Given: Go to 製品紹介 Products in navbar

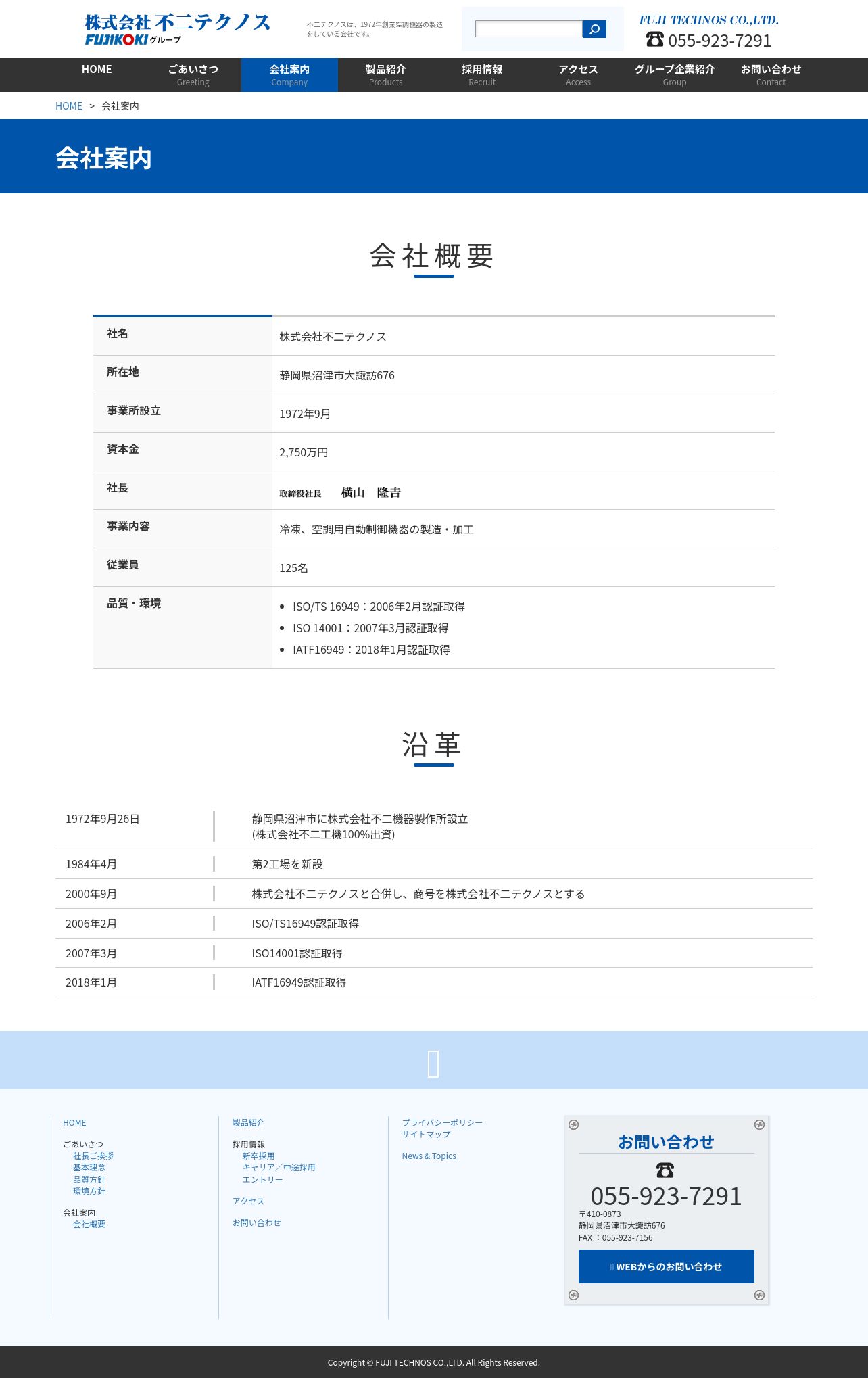Looking at the screenshot, I should pos(386,75).
